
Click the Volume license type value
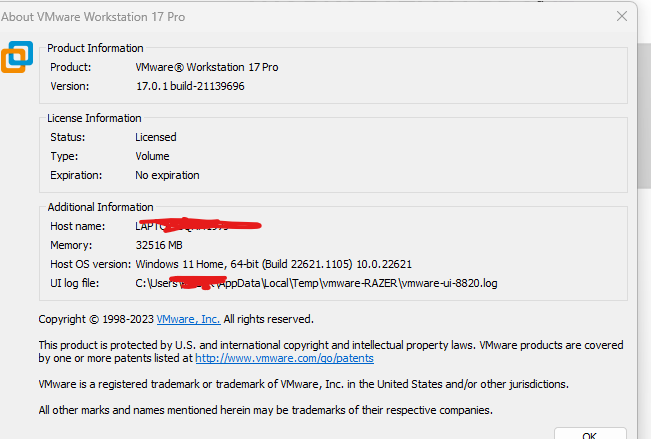tap(152, 156)
